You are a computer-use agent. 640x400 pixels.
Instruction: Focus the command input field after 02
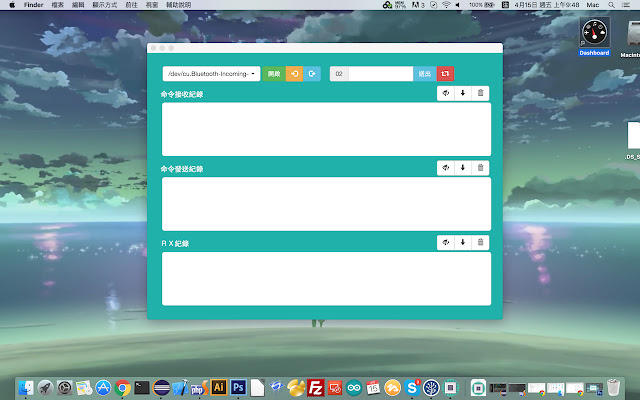tap(380, 74)
